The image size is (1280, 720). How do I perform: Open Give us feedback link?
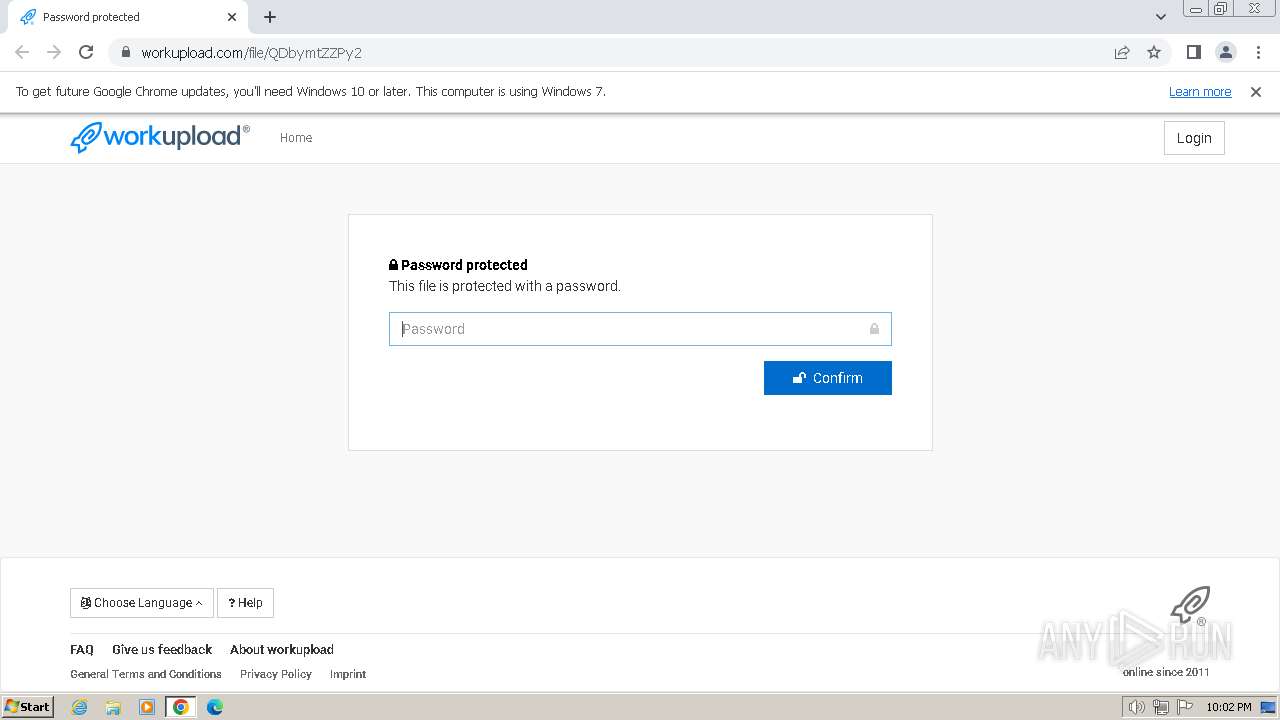[162, 650]
